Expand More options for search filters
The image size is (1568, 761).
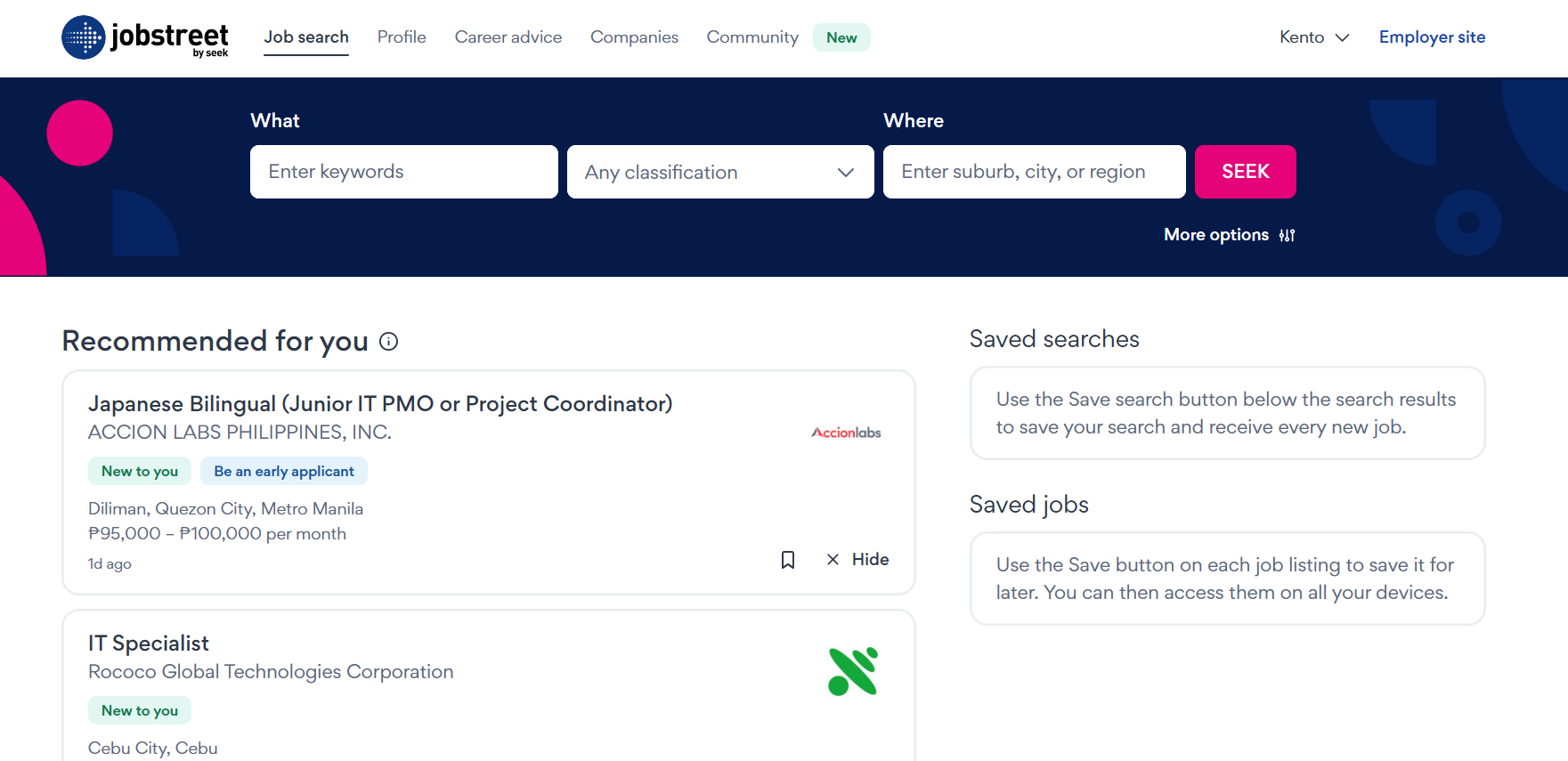coord(1215,235)
